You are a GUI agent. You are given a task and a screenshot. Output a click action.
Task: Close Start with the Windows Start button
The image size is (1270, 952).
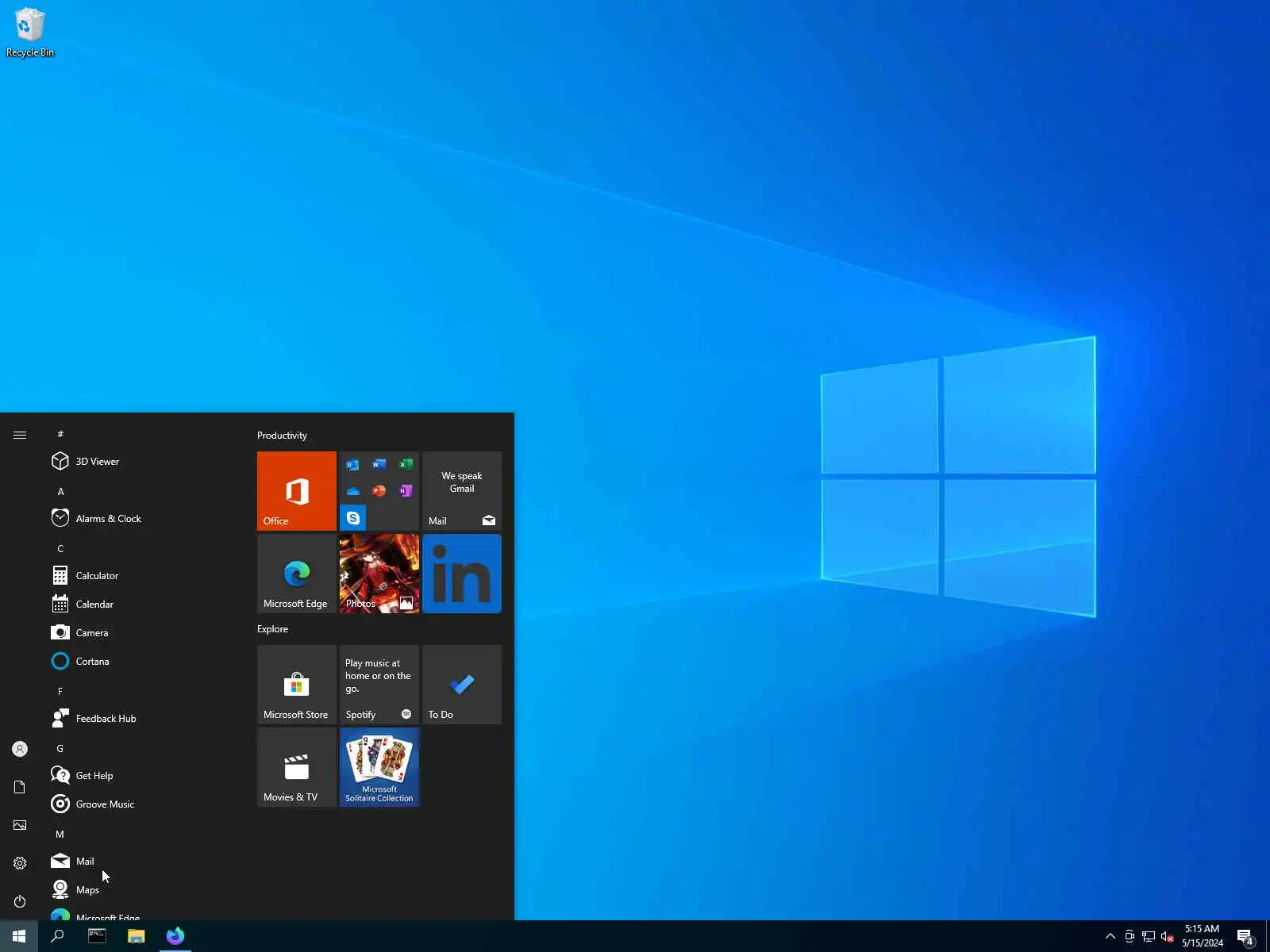tap(19, 936)
